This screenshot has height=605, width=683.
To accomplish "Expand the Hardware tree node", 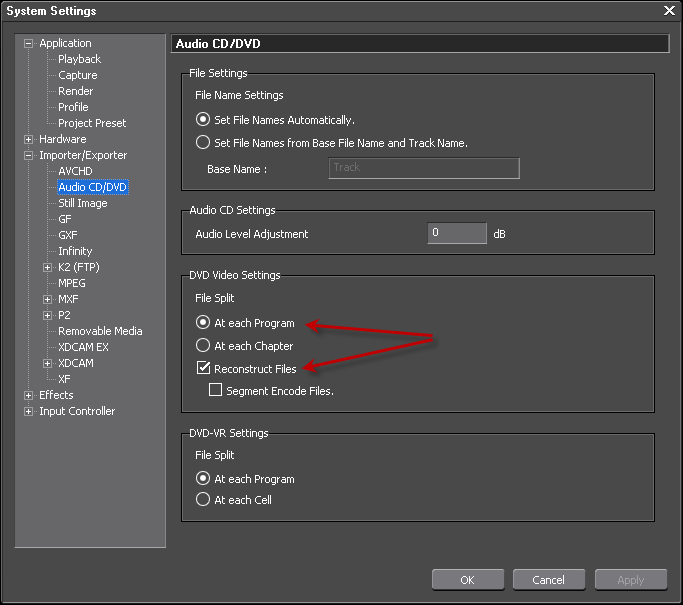I will click(28, 139).
